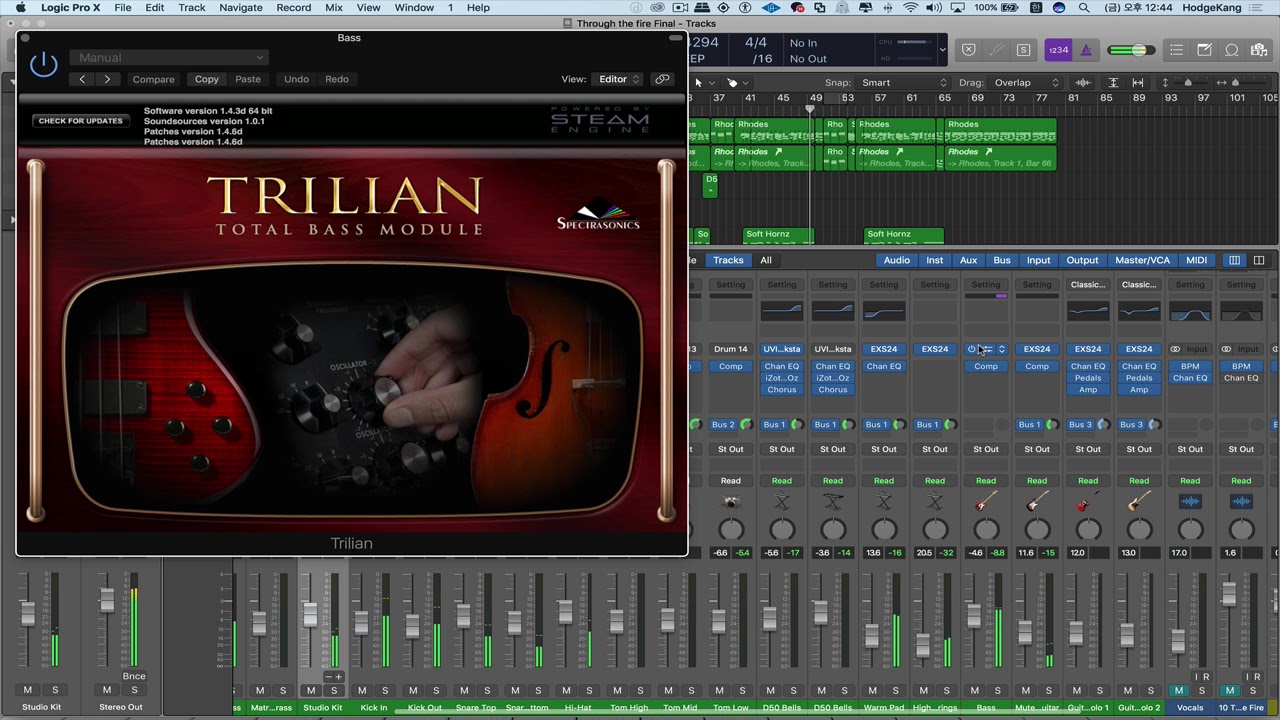Go to previous preset in Bass plugin window
1280x720 pixels.
click(82, 79)
